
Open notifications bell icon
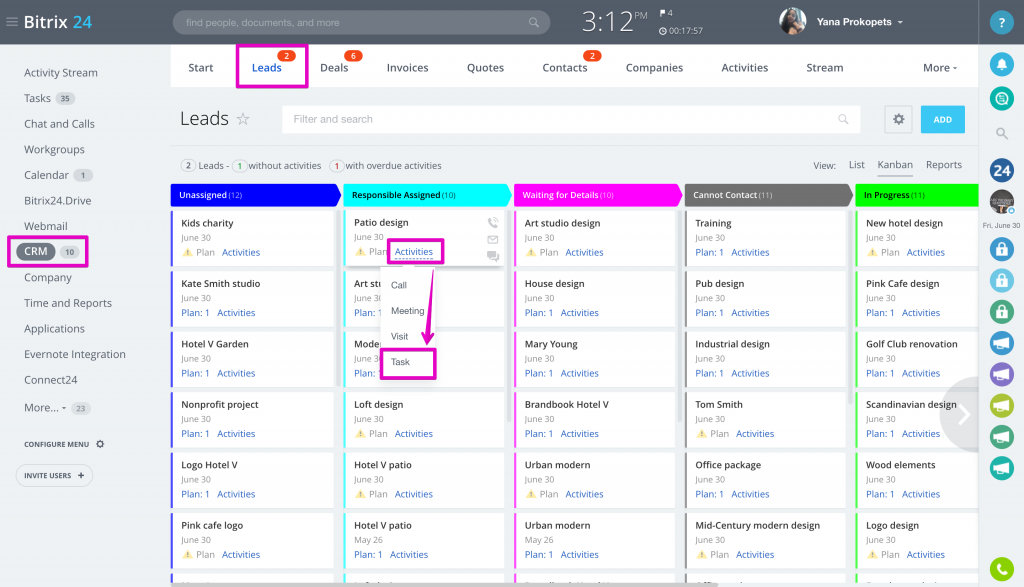pyautogui.click(x=1001, y=64)
